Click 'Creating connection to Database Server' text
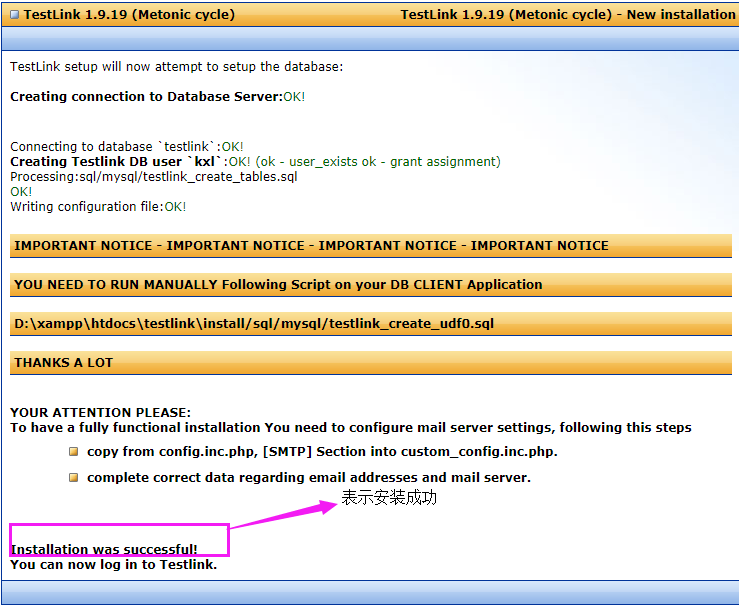The height and width of the screenshot is (607, 739). point(146,97)
